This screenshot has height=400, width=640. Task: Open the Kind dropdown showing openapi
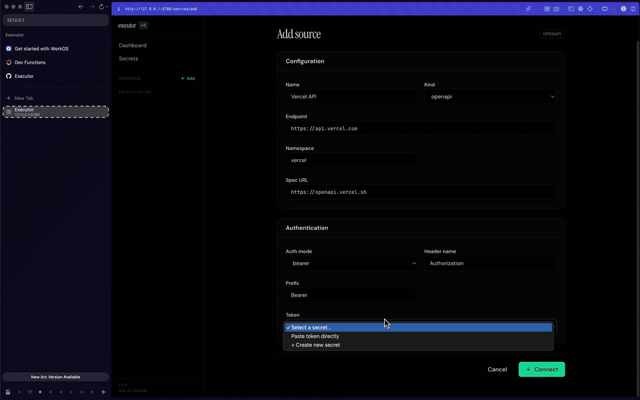(490, 97)
